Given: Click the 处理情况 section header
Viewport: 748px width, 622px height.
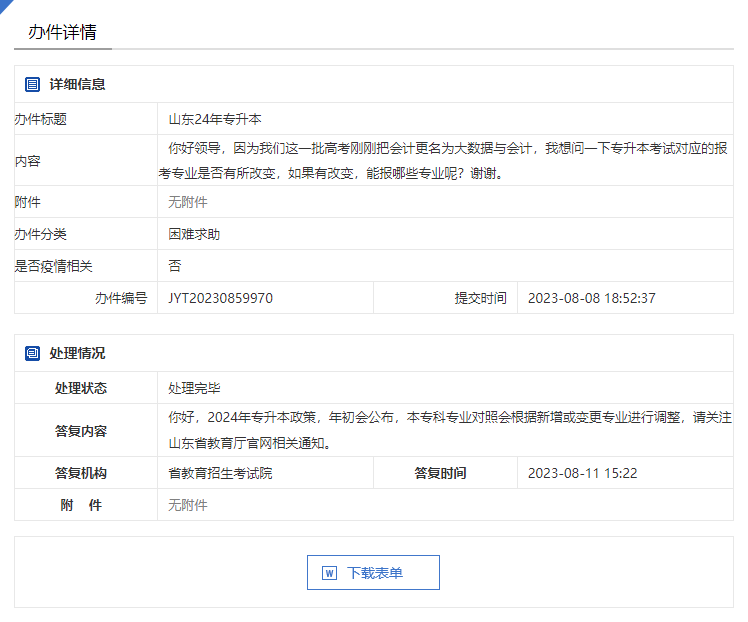Looking at the screenshot, I should pos(77,354).
